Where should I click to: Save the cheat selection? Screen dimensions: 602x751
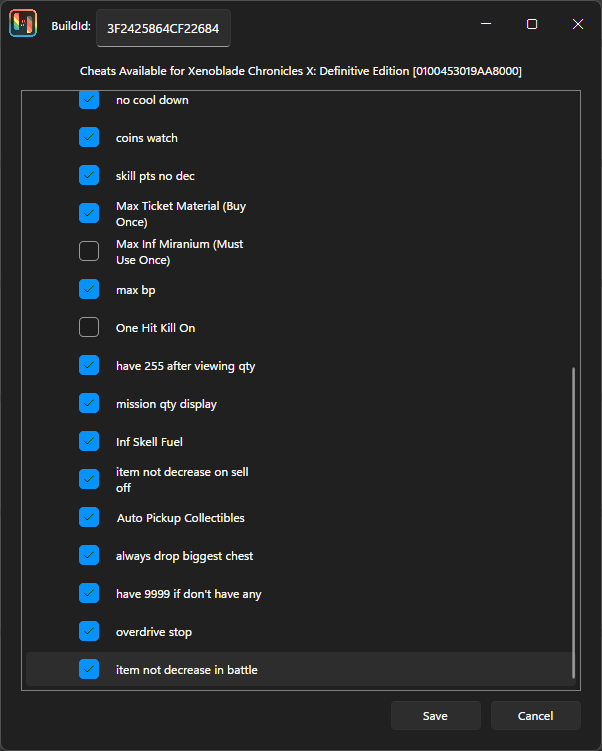point(435,716)
